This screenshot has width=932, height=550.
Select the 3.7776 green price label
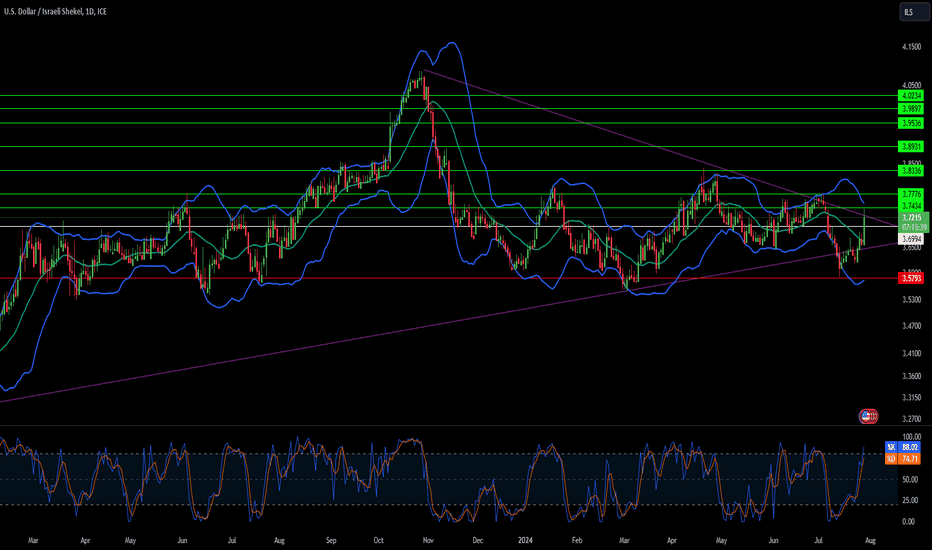click(911, 194)
